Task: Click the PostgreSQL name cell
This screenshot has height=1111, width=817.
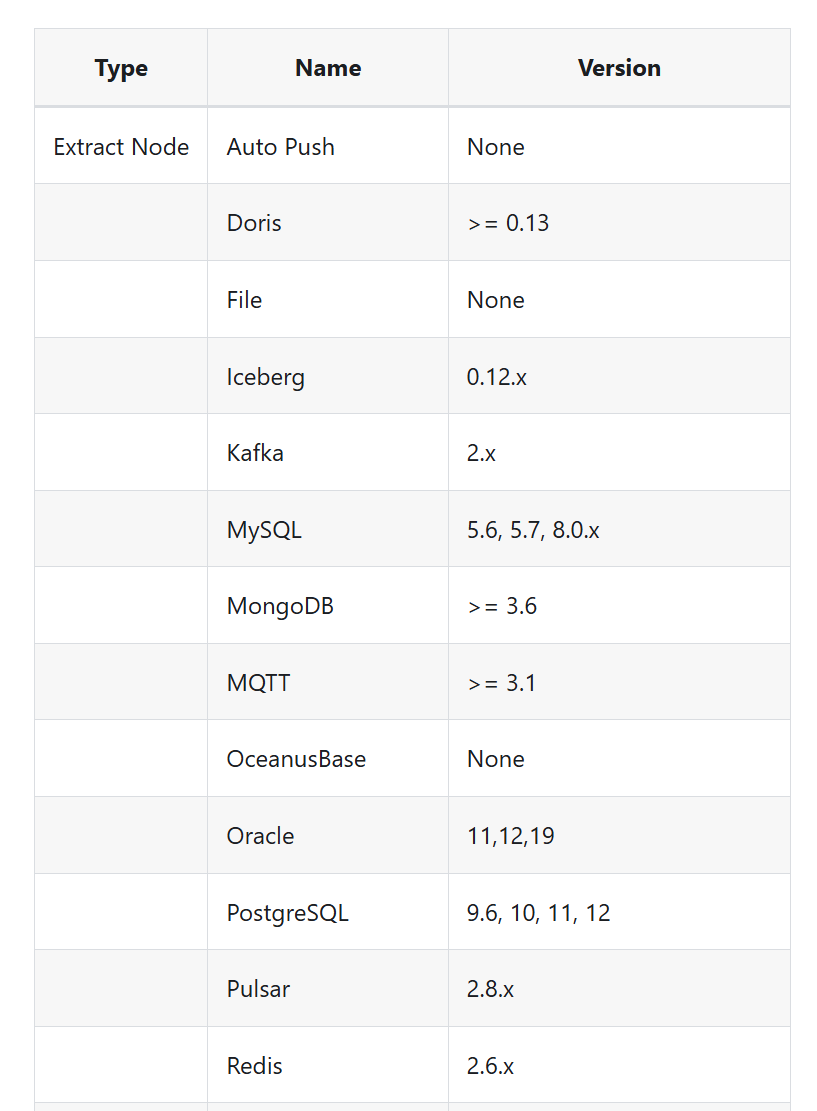Action: (x=287, y=913)
